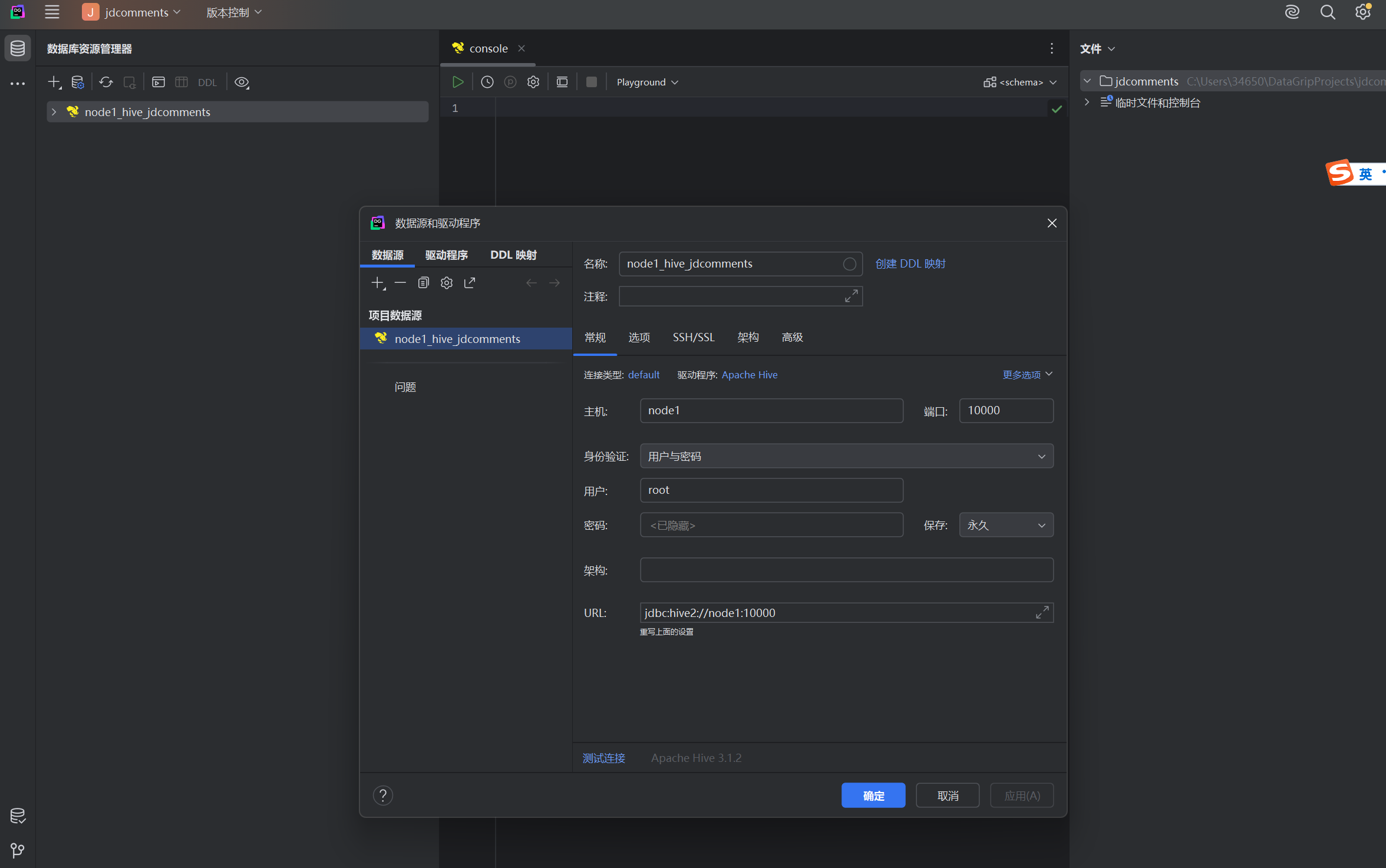Open the authentication type dropdown
The image size is (1386, 868).
coord(846,456)
